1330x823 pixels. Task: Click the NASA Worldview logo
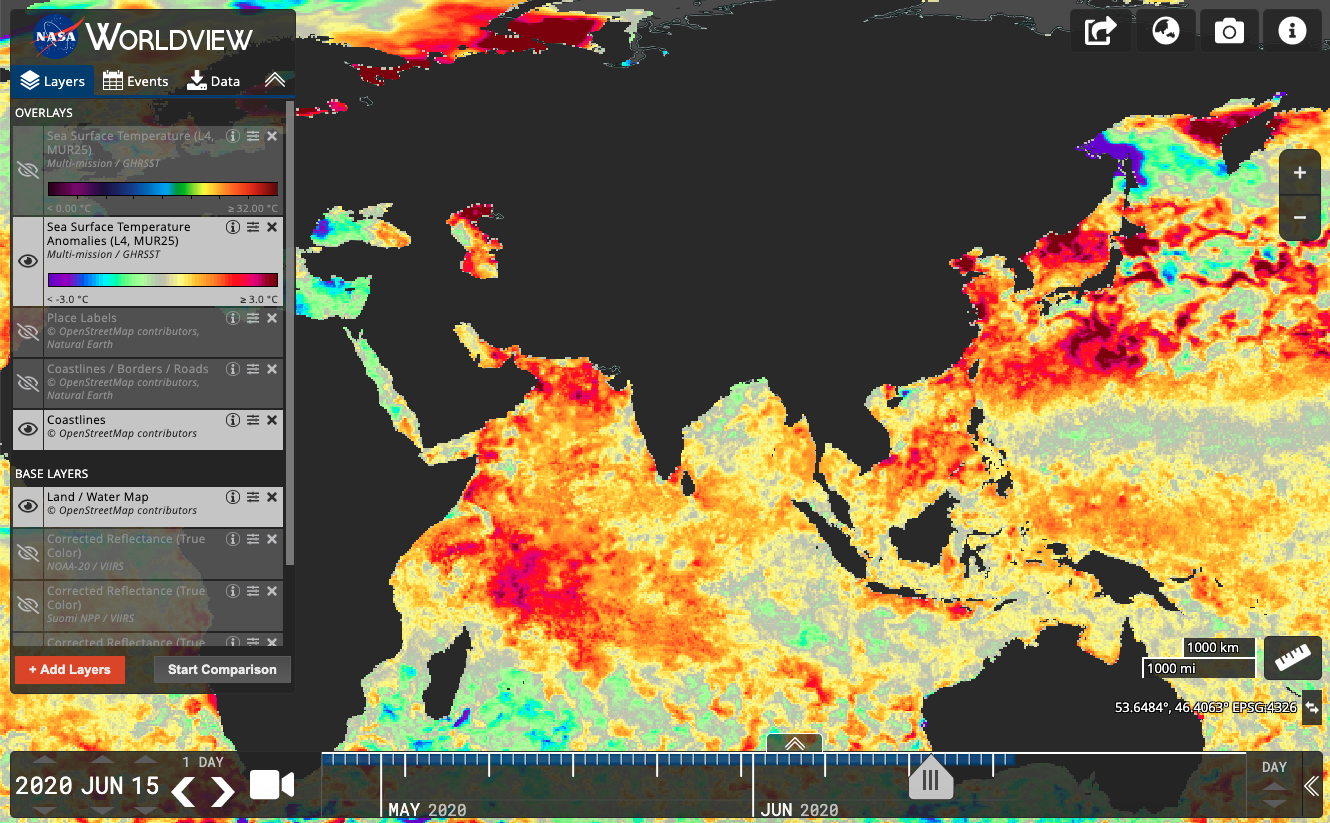143,38
